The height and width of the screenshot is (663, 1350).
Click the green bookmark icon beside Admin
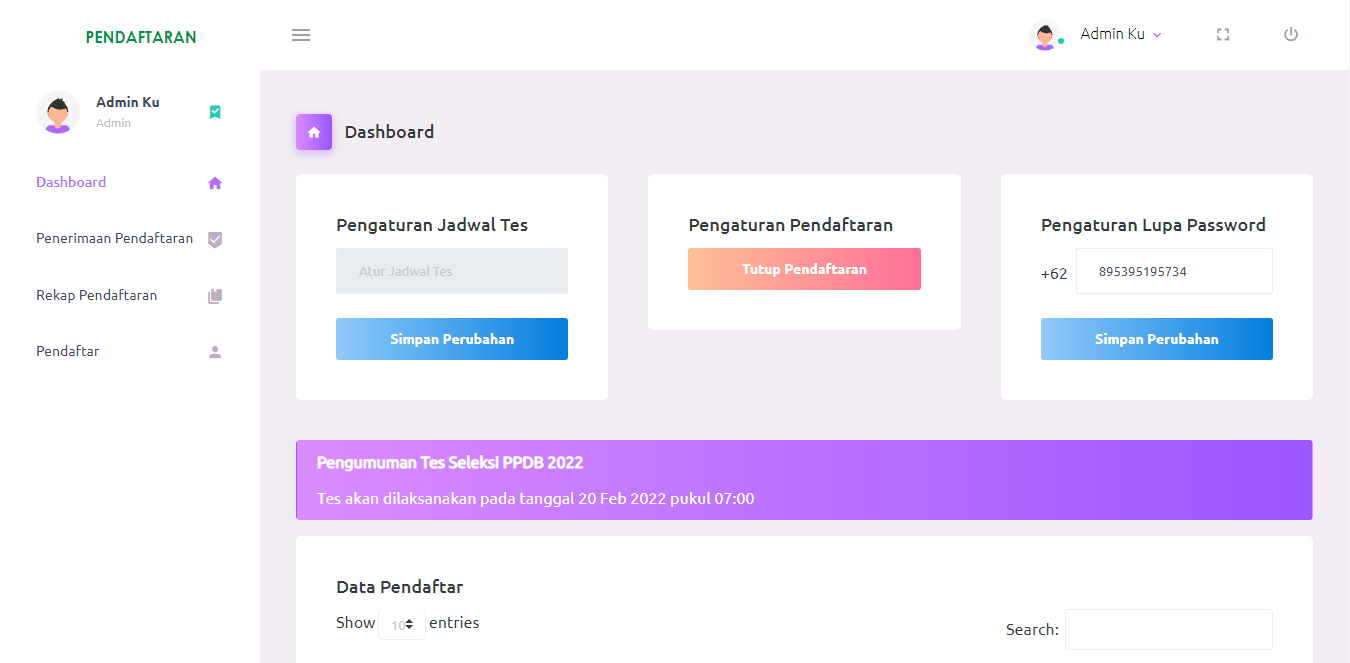[x=215, y=112]
